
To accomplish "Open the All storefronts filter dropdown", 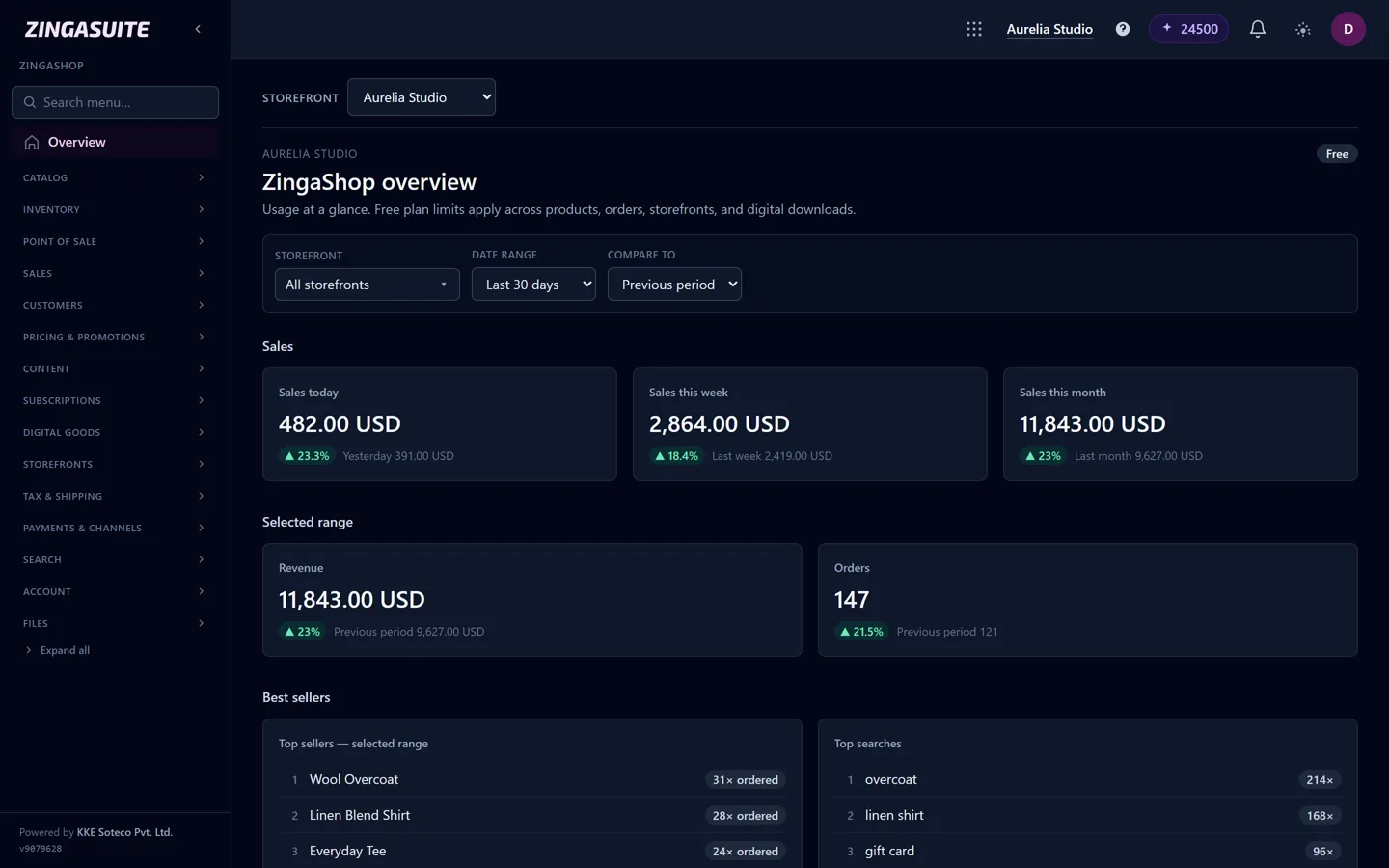I will (x=368, y=285).
